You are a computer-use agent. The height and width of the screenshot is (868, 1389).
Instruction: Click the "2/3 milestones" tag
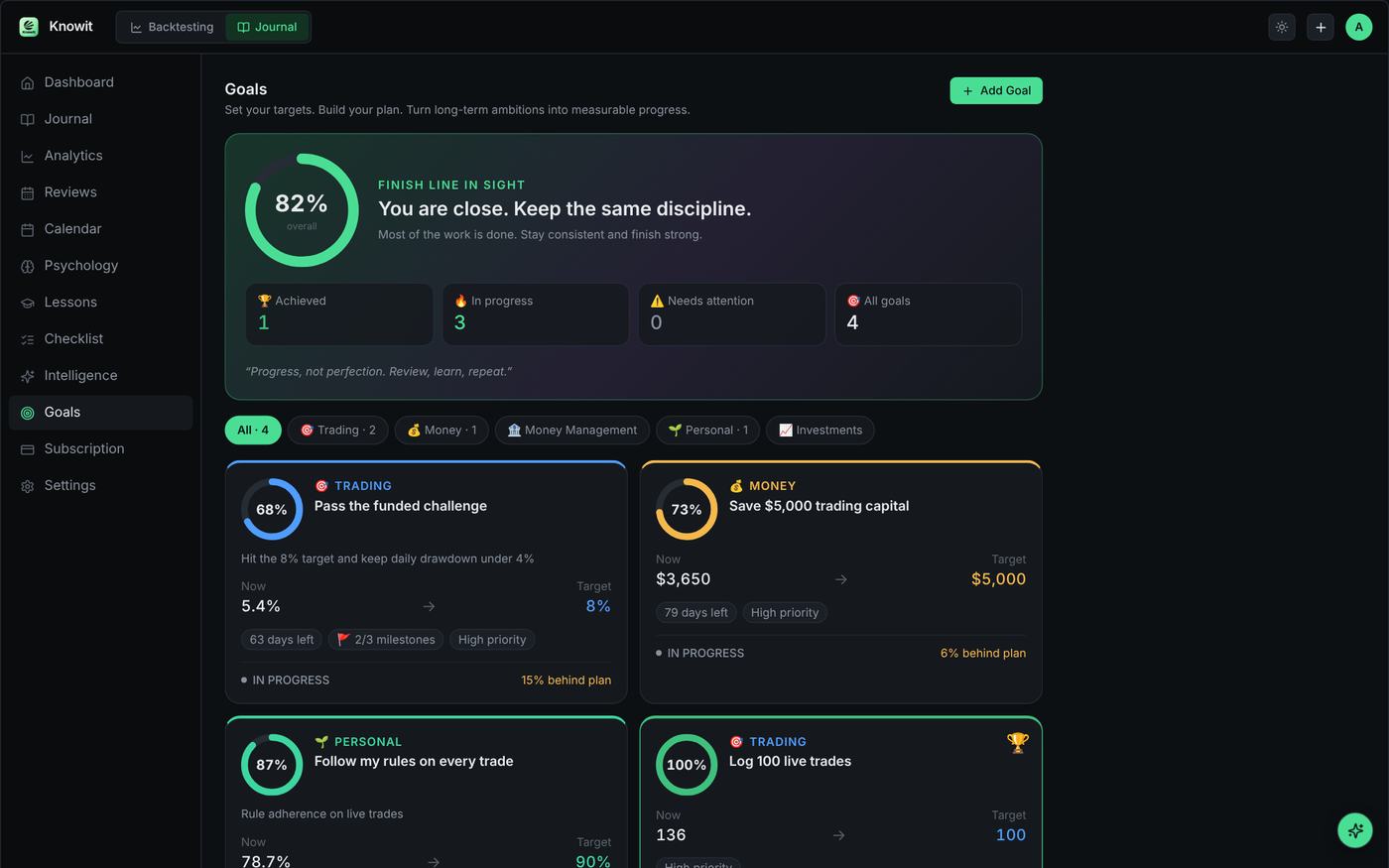click(x=386, y=640)
